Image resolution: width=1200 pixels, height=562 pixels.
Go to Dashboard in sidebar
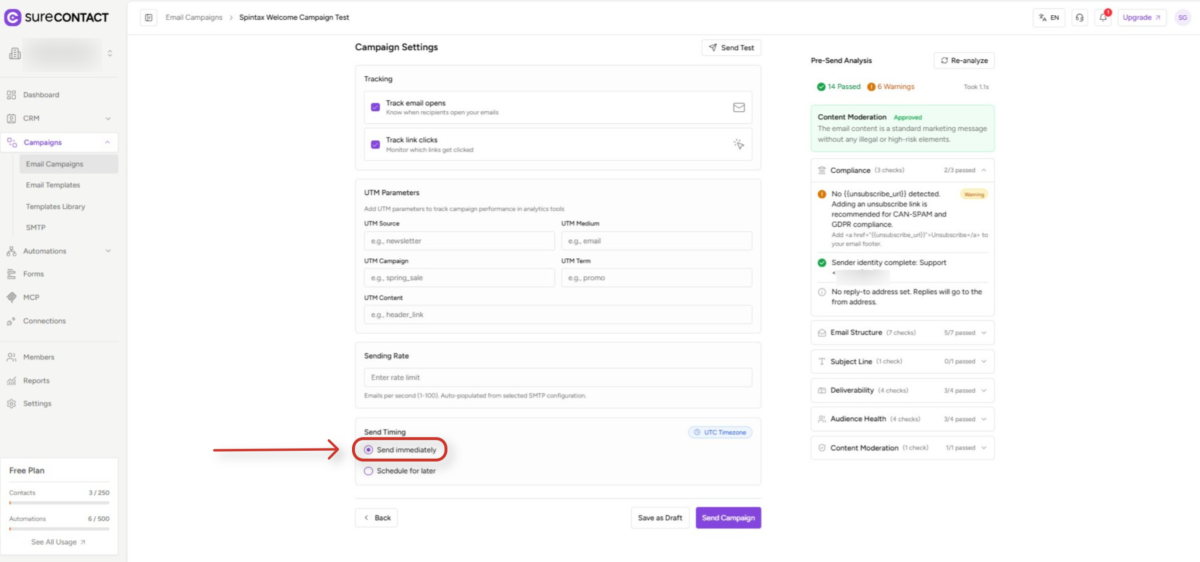pyautogui.click(x=41, y=95)
